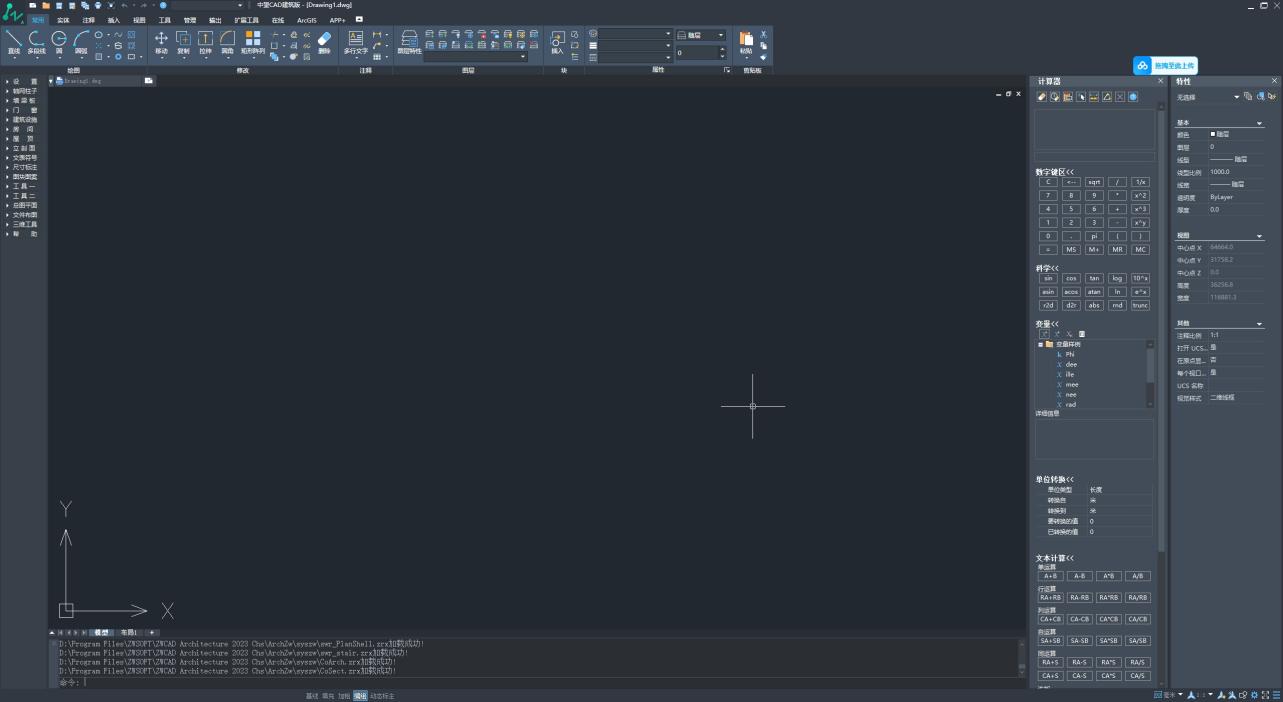This screenshot has width=1283, height=702.
Task: Collapse the 基本 section in properties panel
Action: click(1259, 123)
